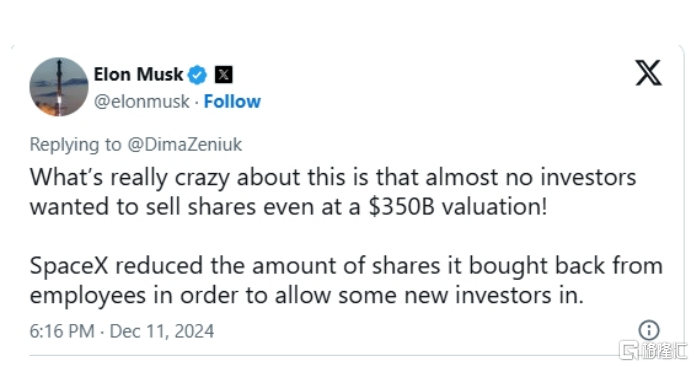Click the $350B figure in the tweet
The height and width of the screenshot is (367, 694).
tap(402, 207)
